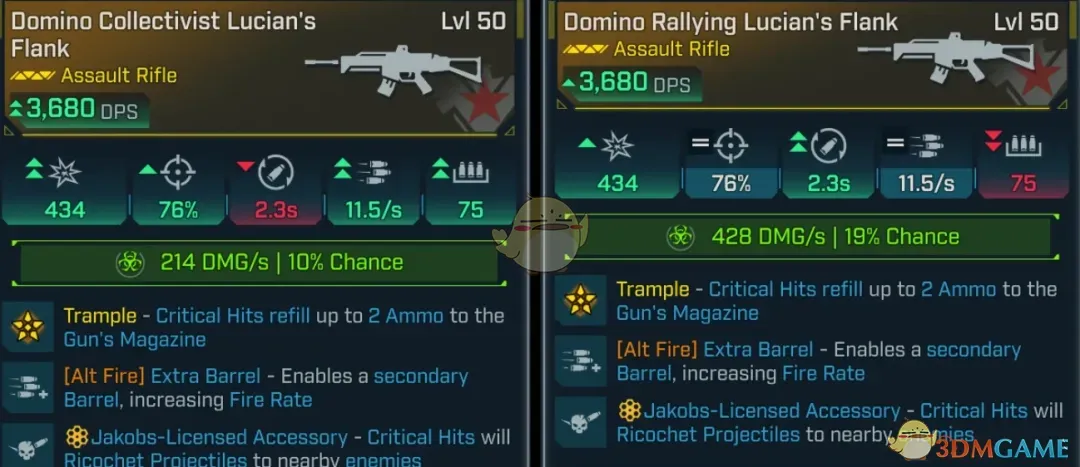Viewport: 1080px width, 467px height.
Task: Click the corrosive biohazard icon beside 214 DMG/s
Action: click(129, 263)
